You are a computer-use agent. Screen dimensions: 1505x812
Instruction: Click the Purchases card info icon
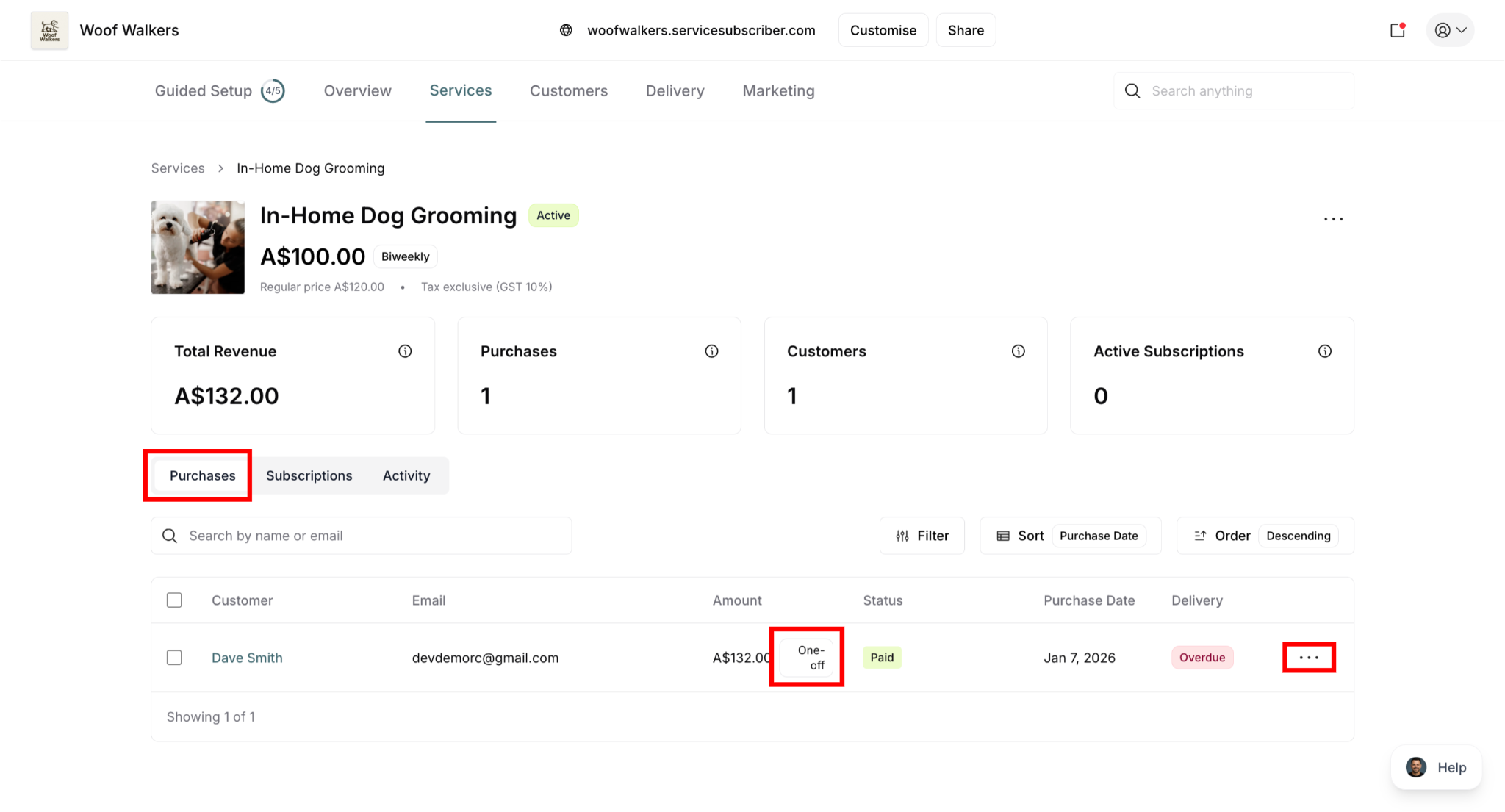pyautogui.click(x=711, y=351)
